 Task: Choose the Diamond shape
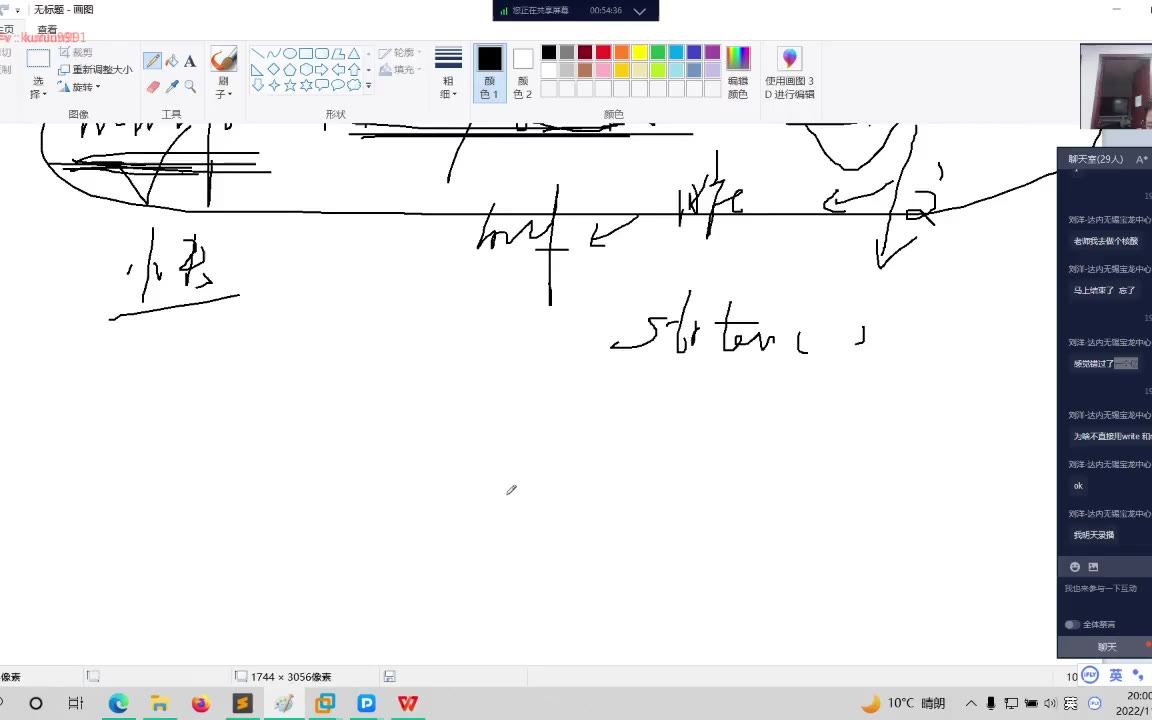(x=273, y=70)
